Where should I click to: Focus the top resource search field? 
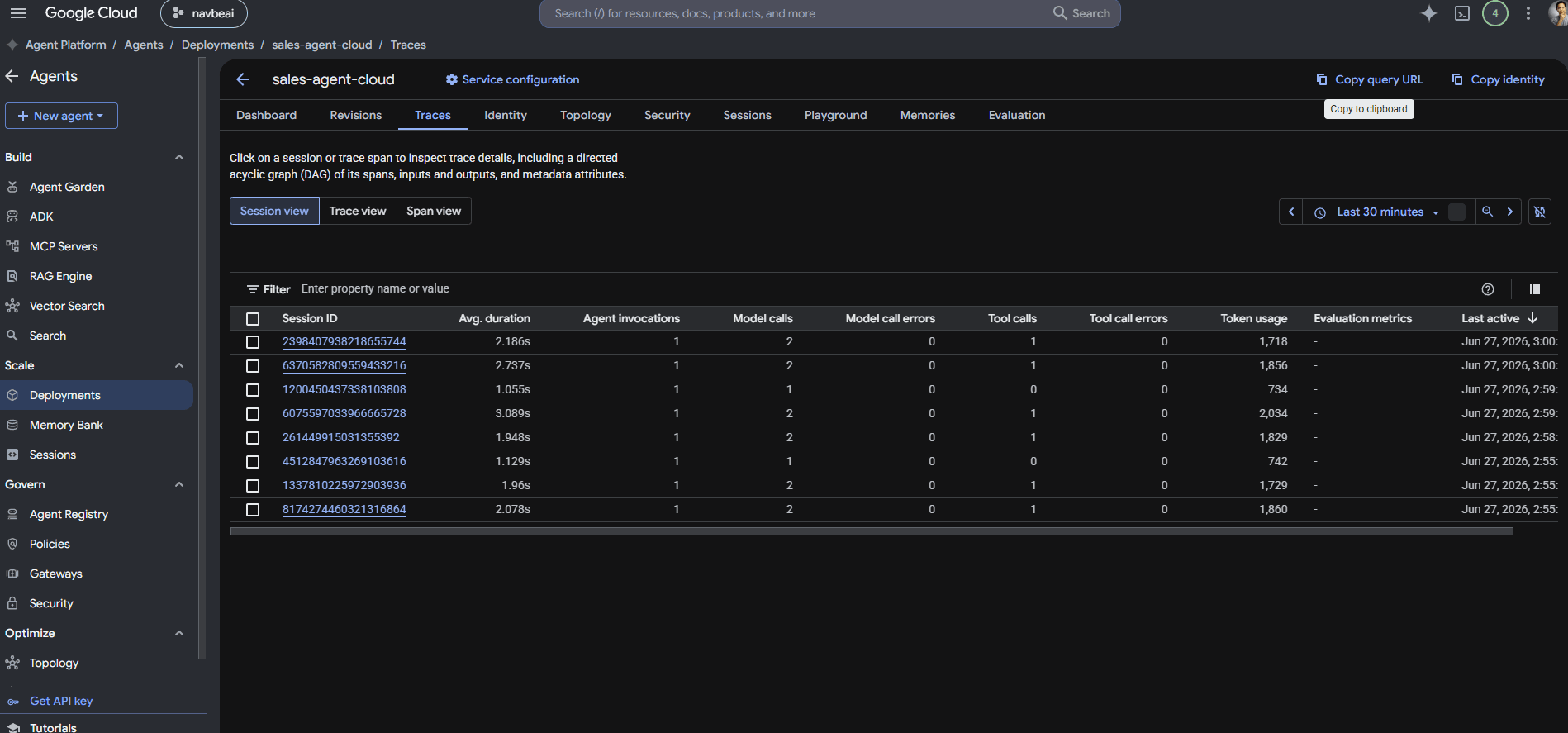pyautogui.click(x=793, y=13)
